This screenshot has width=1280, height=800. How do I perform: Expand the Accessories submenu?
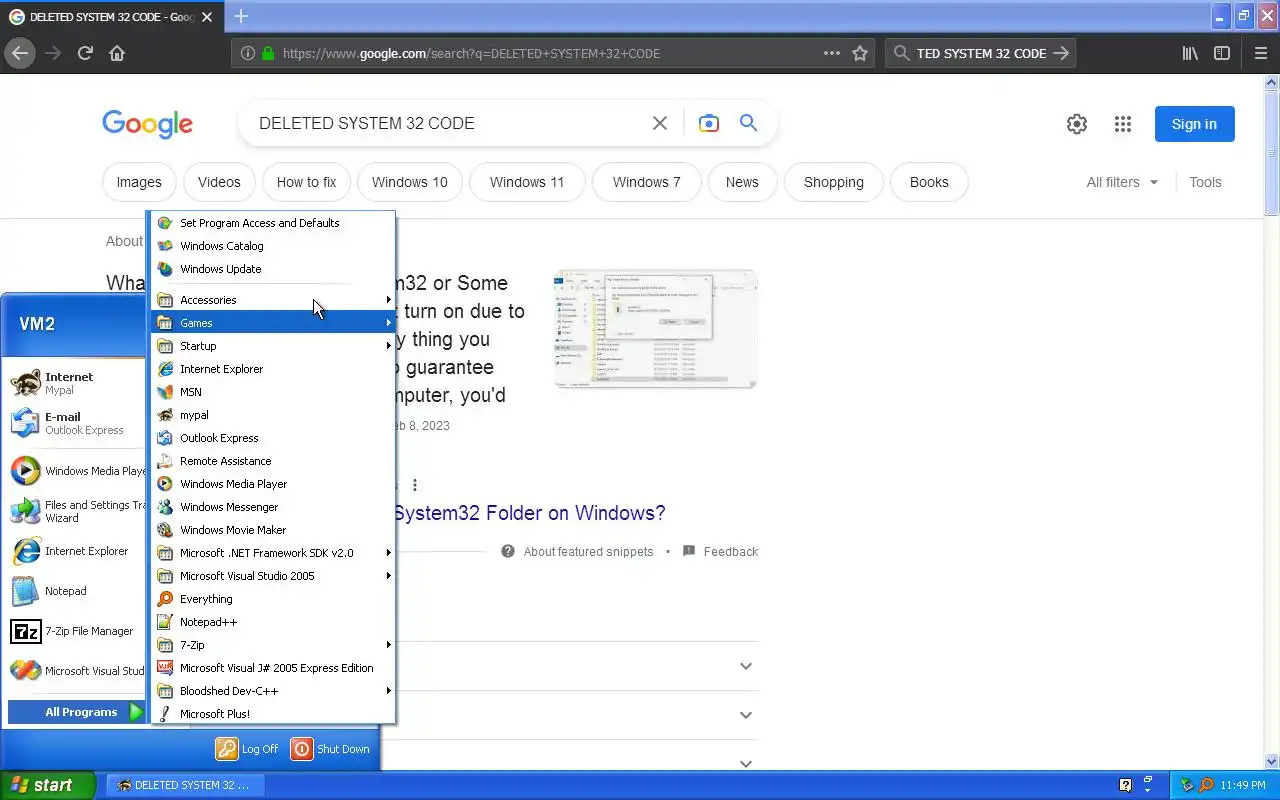[273, 300]
